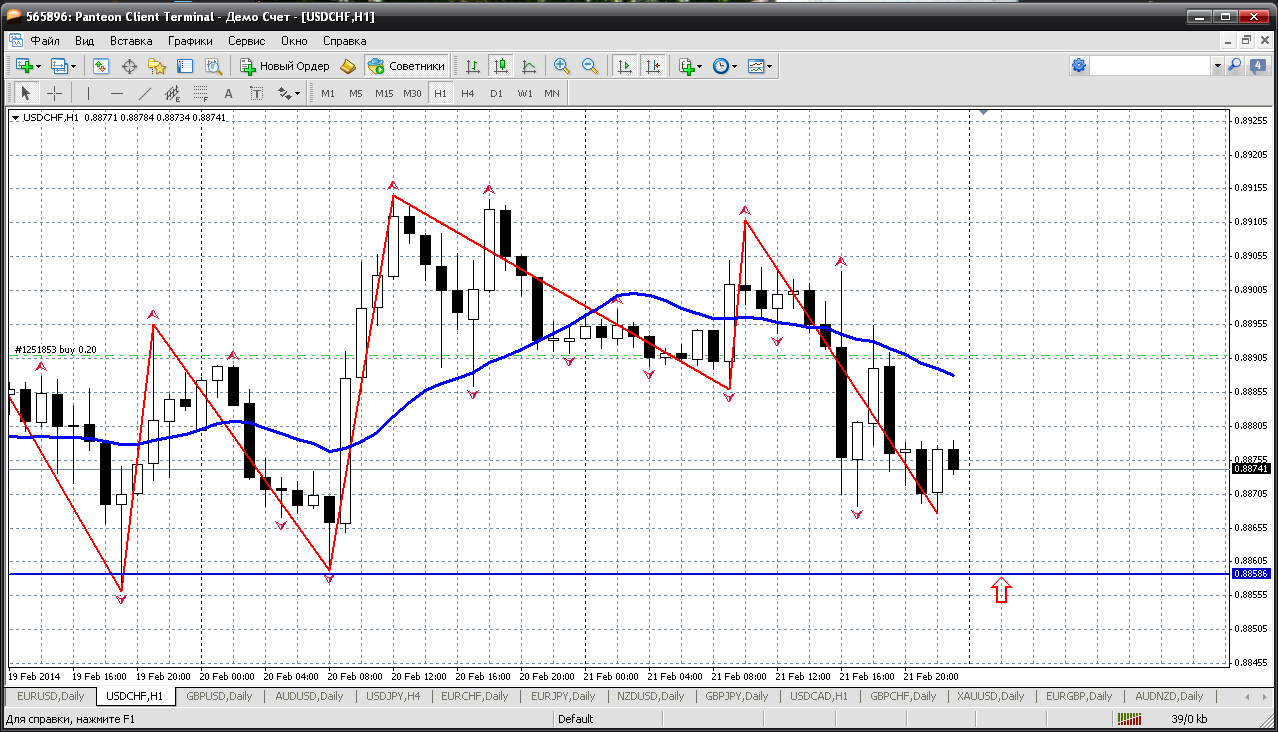Select the equidistant channel tool
The width and height of the screenshot is (1278, 732).
pos(172,93)
